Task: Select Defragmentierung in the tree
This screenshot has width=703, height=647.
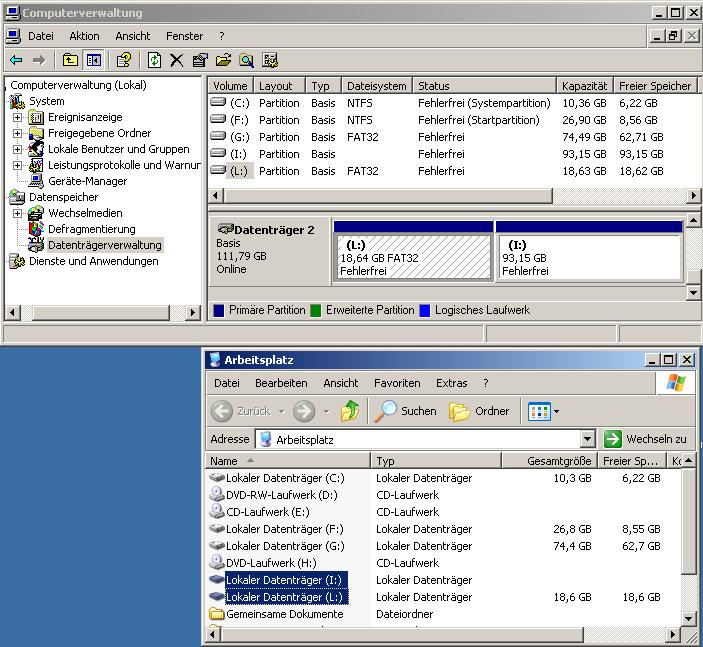Action: [x=91, y=229]
